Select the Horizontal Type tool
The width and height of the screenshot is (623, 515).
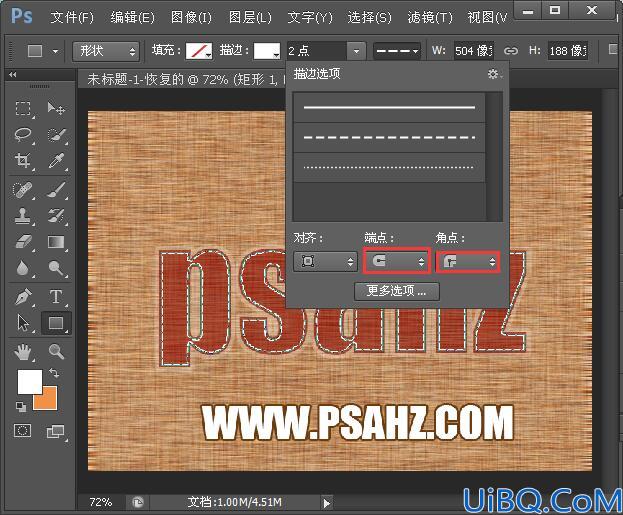56,297
